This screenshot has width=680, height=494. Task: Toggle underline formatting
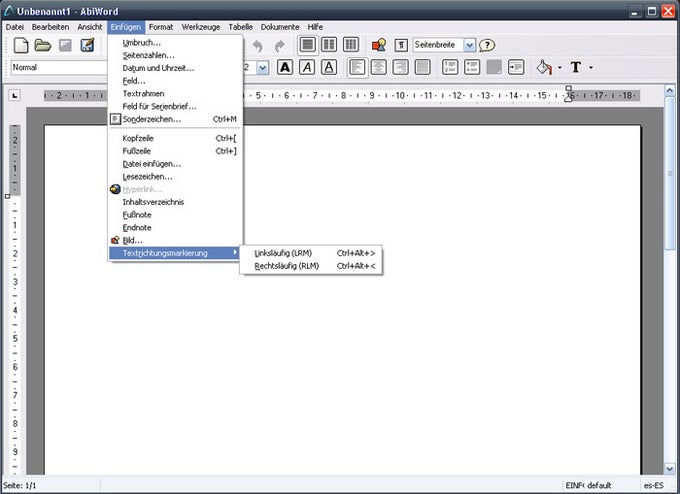pyautogui.click(x=329, y=67)
